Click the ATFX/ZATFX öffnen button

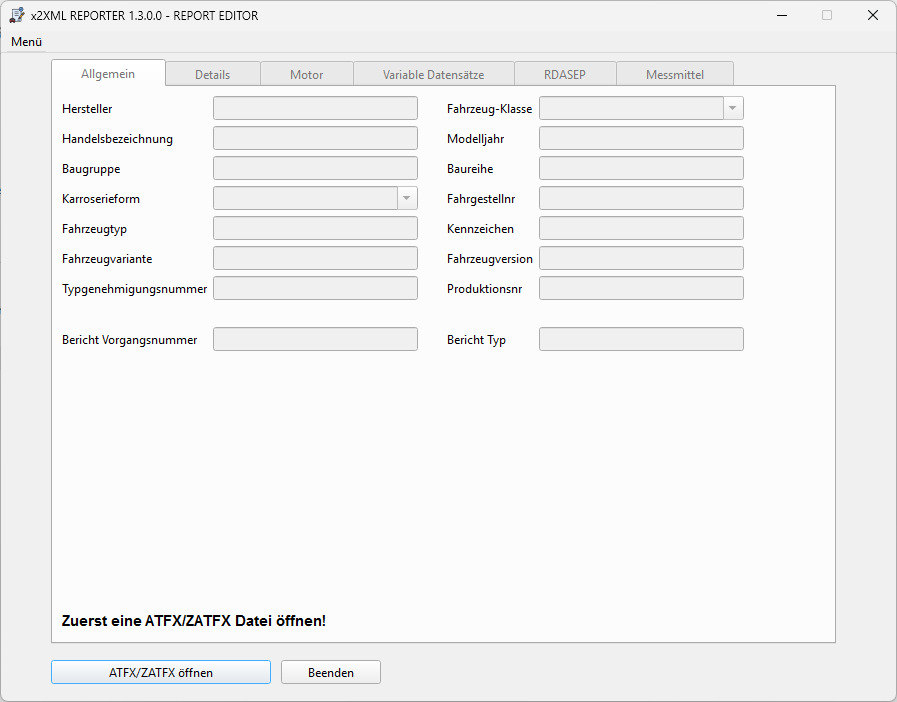pyautogui.click(x=161, y=672)
